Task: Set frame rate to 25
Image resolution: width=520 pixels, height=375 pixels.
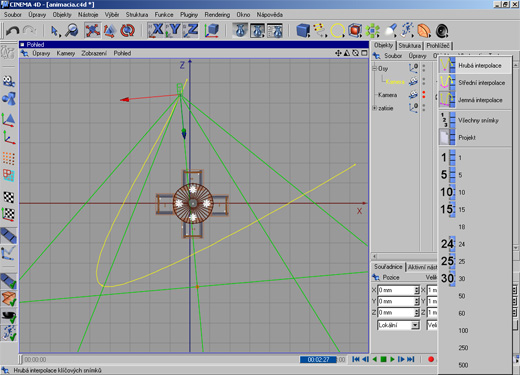Action: 475,261
